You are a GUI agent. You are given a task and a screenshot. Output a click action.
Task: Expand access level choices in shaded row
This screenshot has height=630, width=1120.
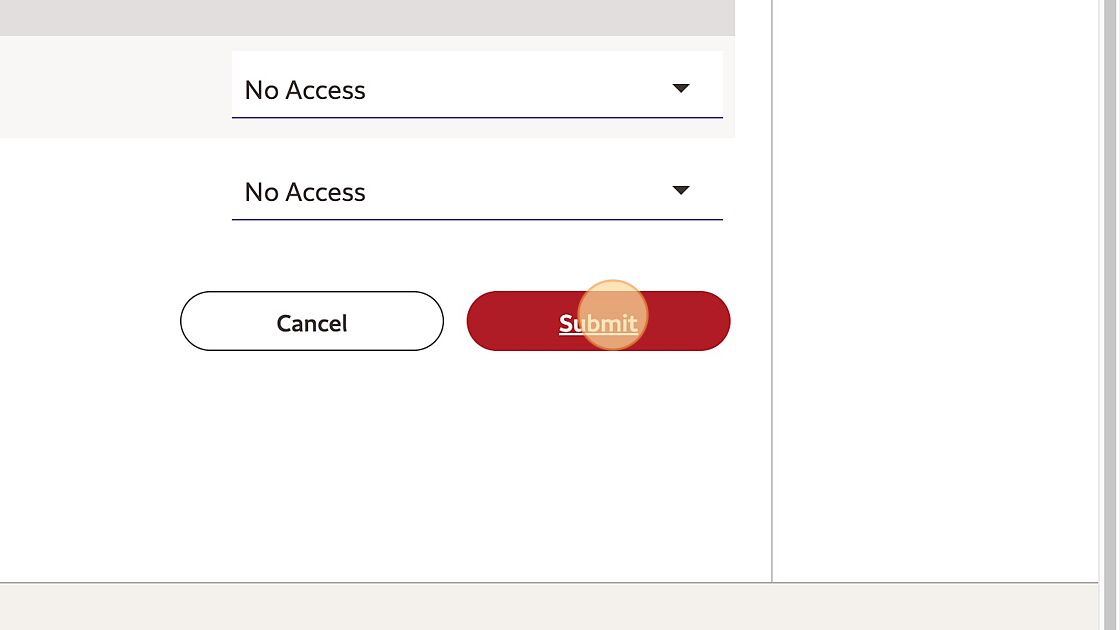click(477, 84)
